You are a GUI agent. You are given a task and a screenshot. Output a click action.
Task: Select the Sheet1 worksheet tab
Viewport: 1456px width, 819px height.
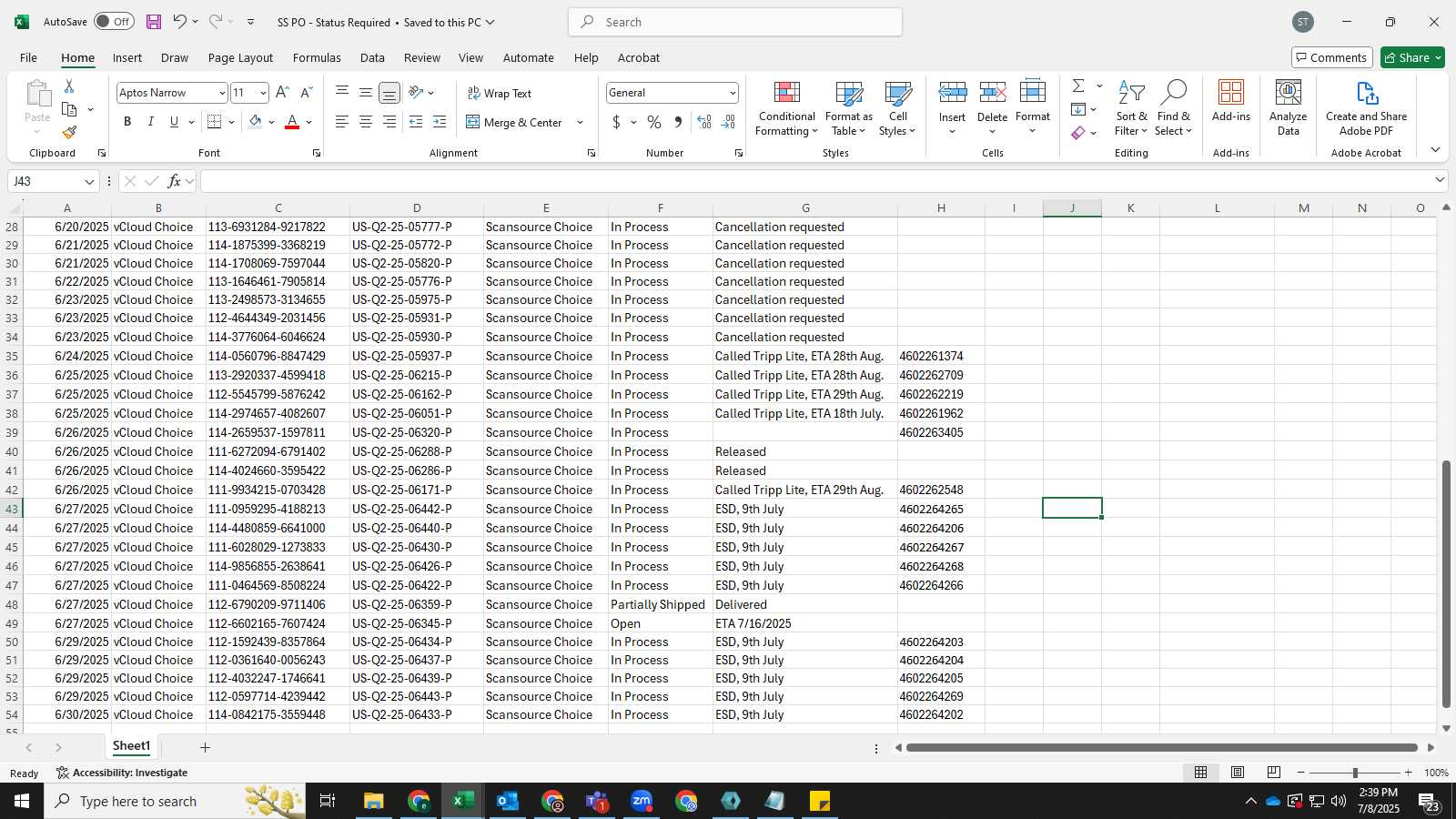[x=131, y=746]
